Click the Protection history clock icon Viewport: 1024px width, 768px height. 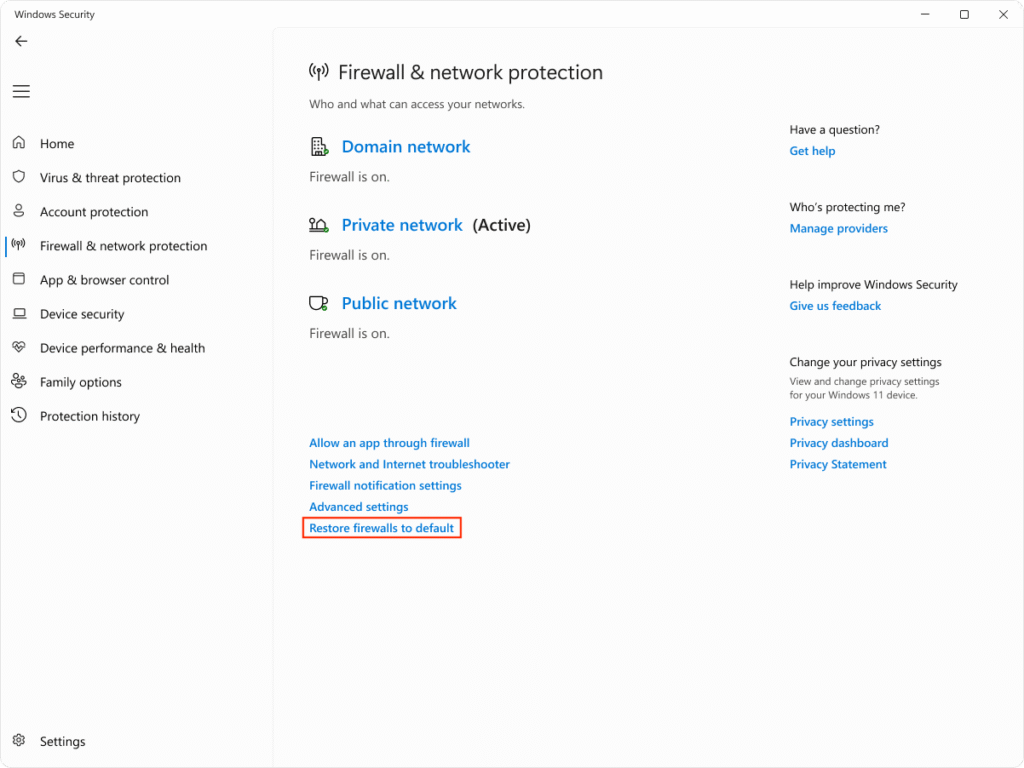point(19,415)
